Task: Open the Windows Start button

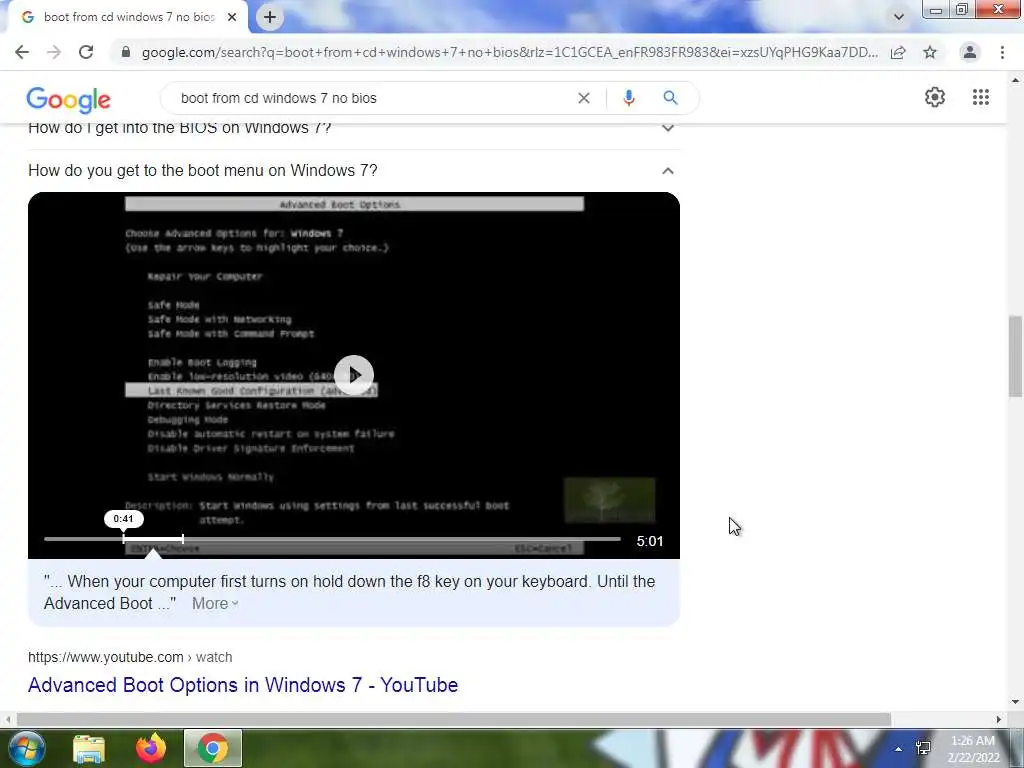Action: coord(26,748)
